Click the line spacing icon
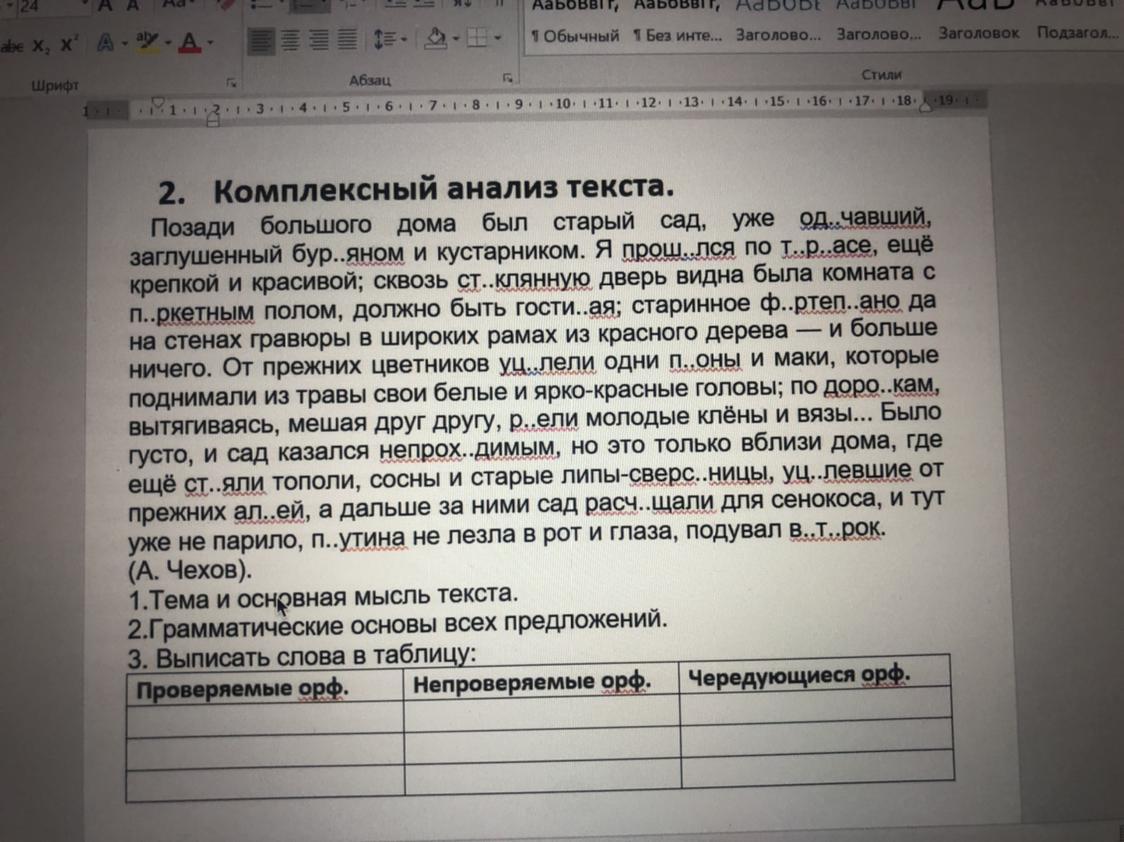 384,39
